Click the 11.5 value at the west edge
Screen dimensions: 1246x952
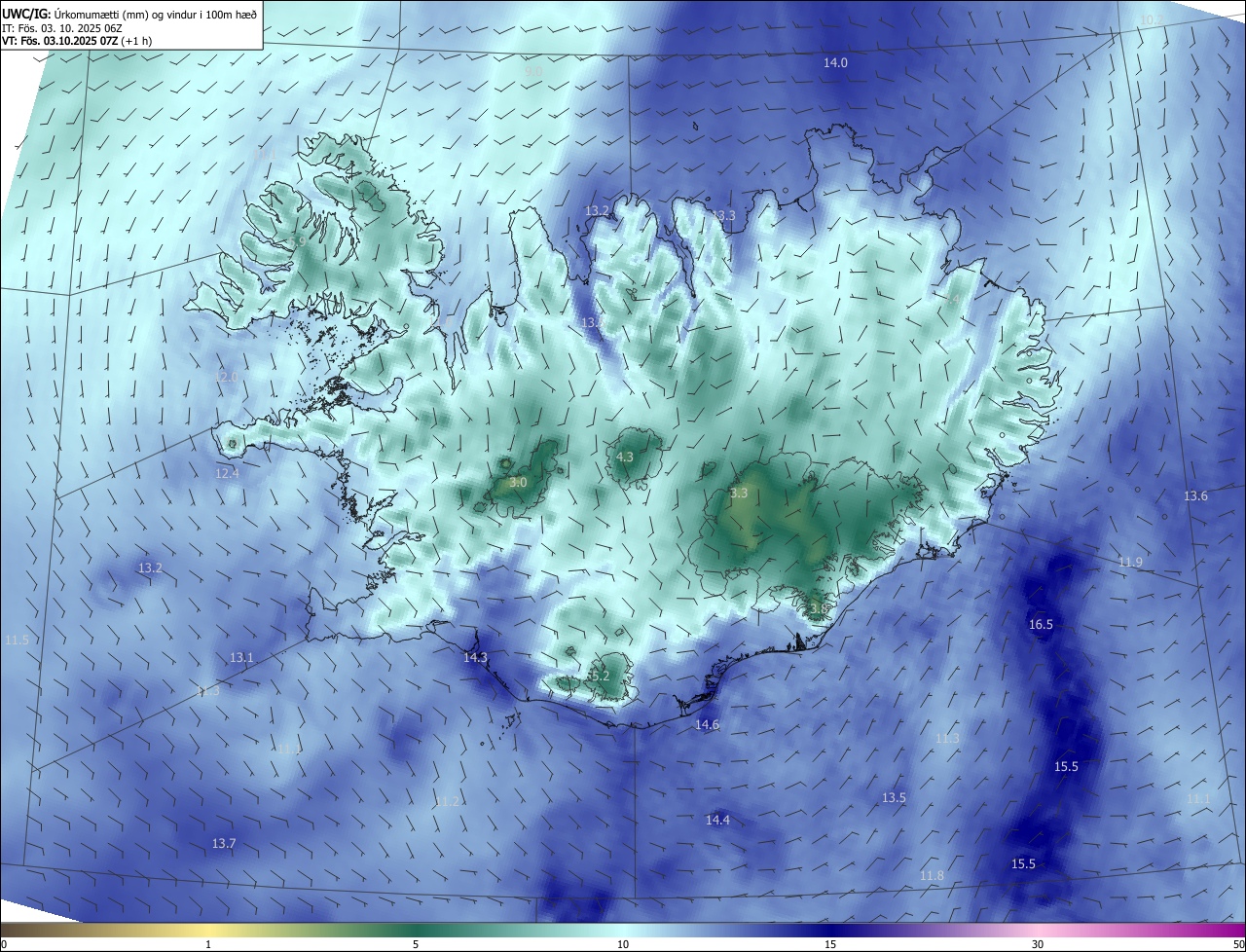pos(17,640)
